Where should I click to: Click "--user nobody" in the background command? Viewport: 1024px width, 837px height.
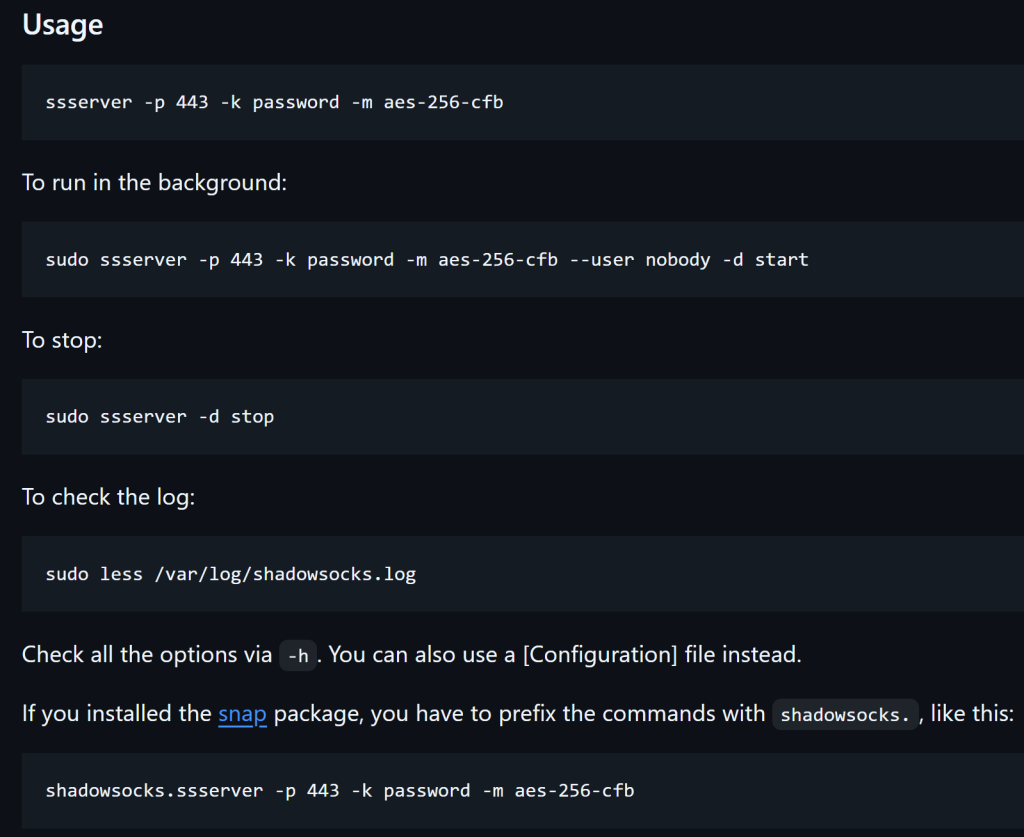(x=639, y=259)
